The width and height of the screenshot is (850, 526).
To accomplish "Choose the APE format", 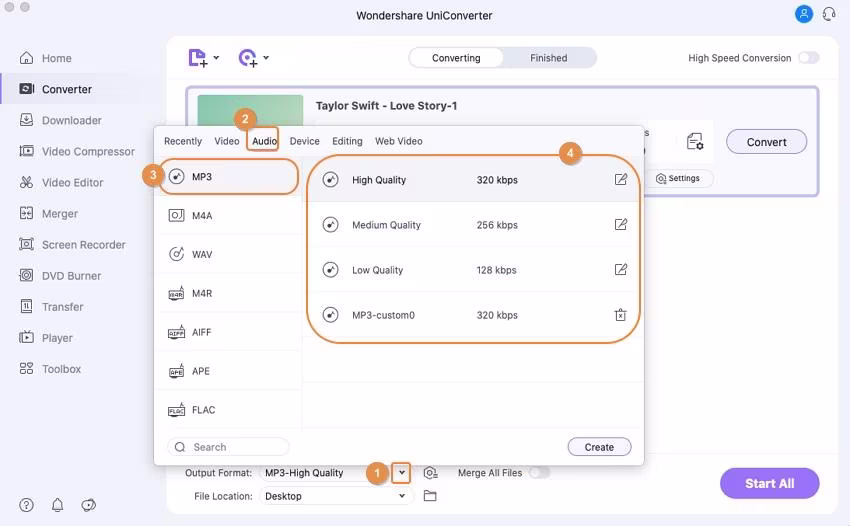I will tap(228, 371).
